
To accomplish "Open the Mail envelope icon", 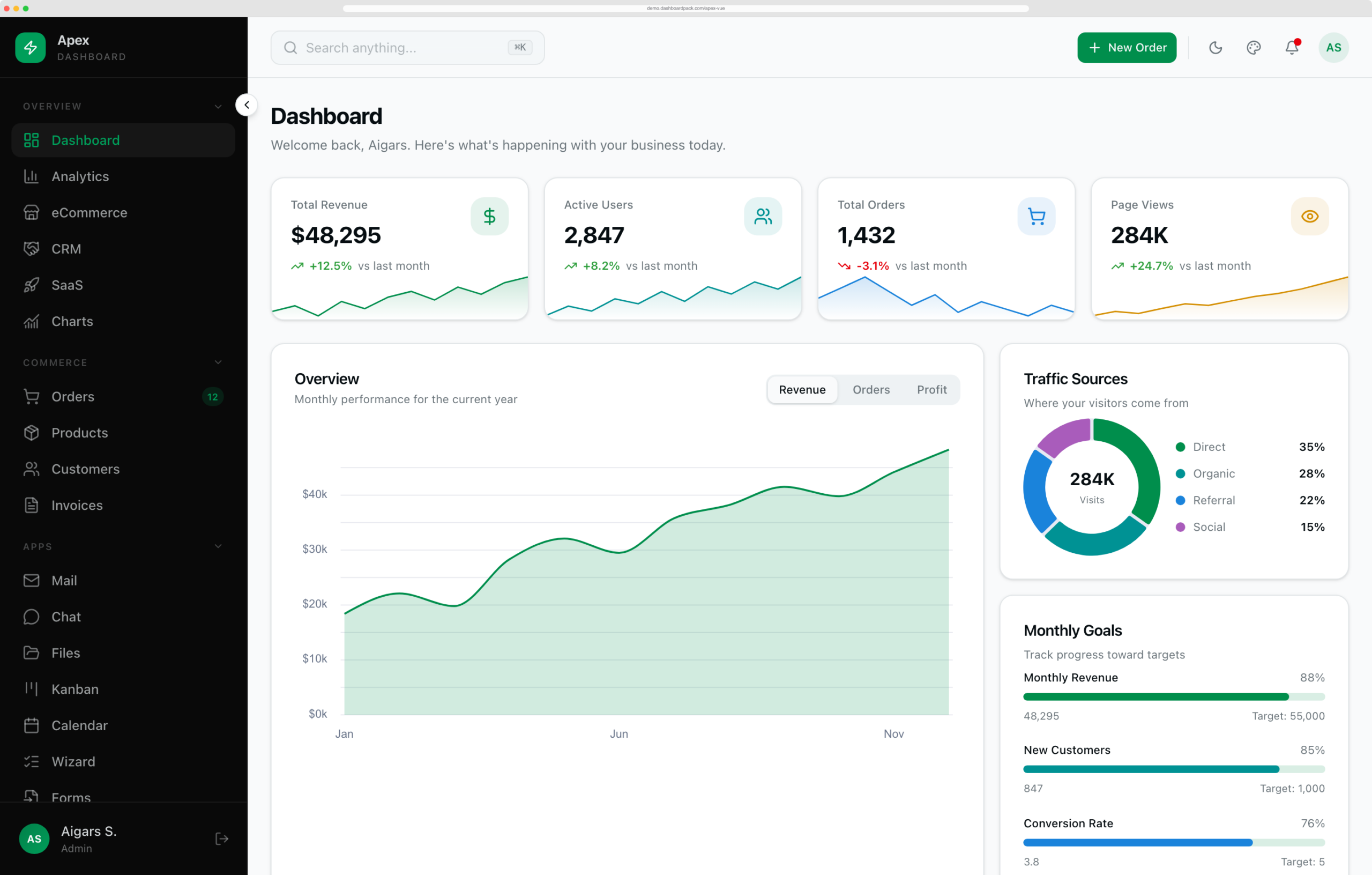I will click(31, 580).
